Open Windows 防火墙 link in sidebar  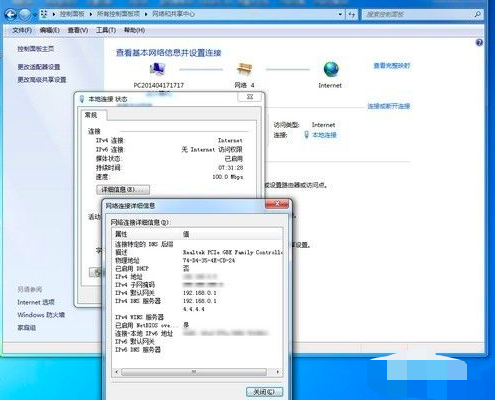[41, 315]
